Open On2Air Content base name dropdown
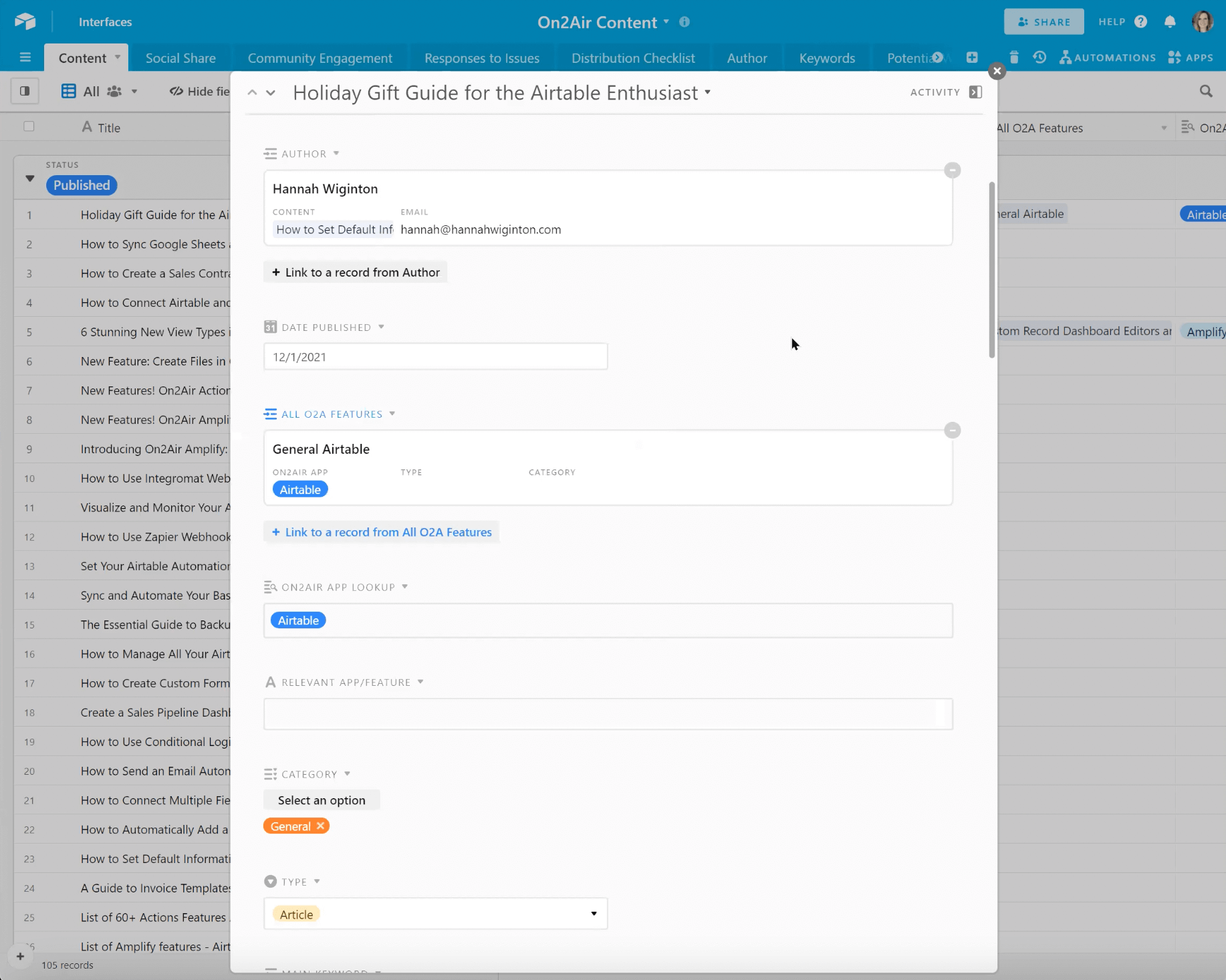Viewport: 1226px width, 980px height. pos(666,21)
